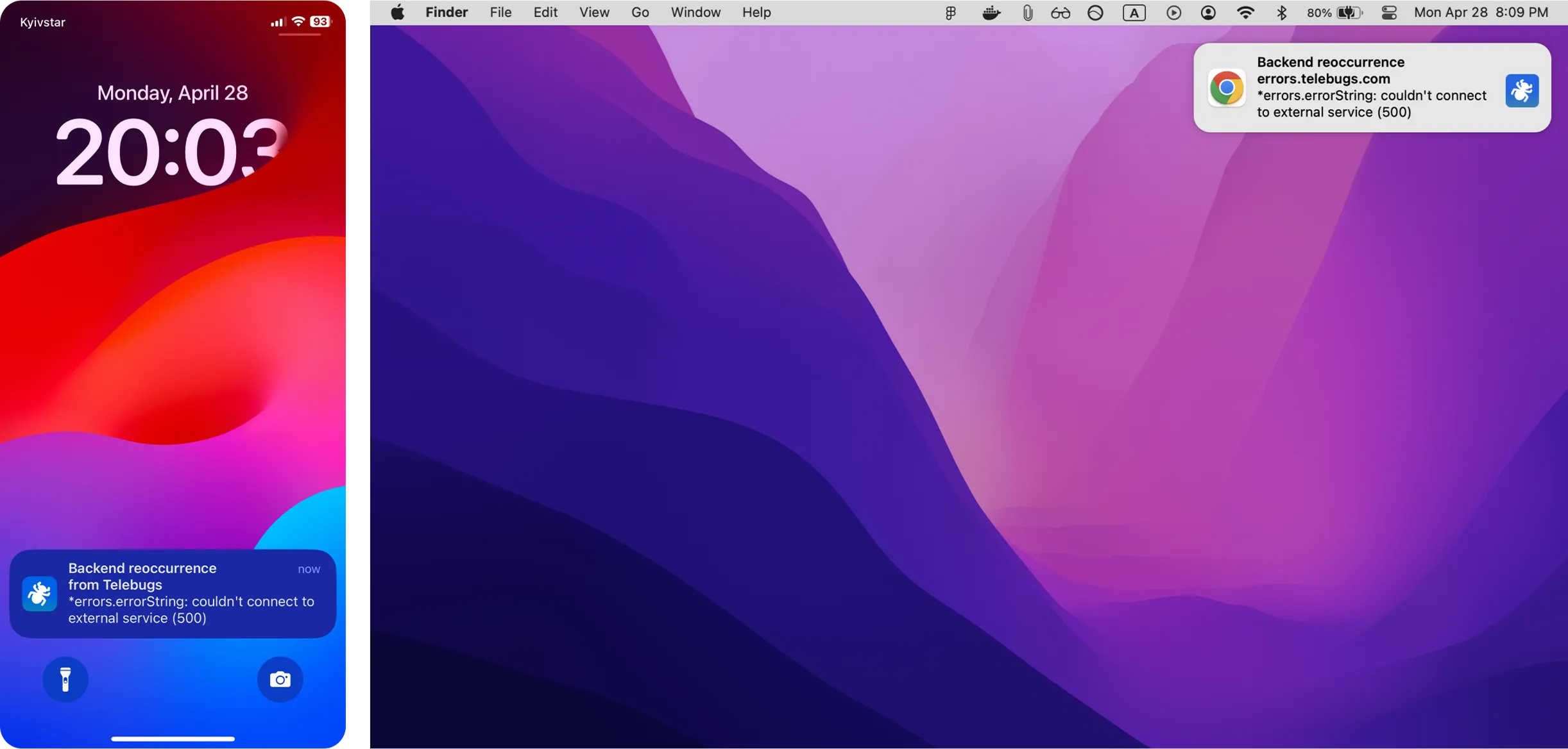Click the keyboard input source icon
The height and width of the screenshot is (749, 1568).
click(1134, 13)
